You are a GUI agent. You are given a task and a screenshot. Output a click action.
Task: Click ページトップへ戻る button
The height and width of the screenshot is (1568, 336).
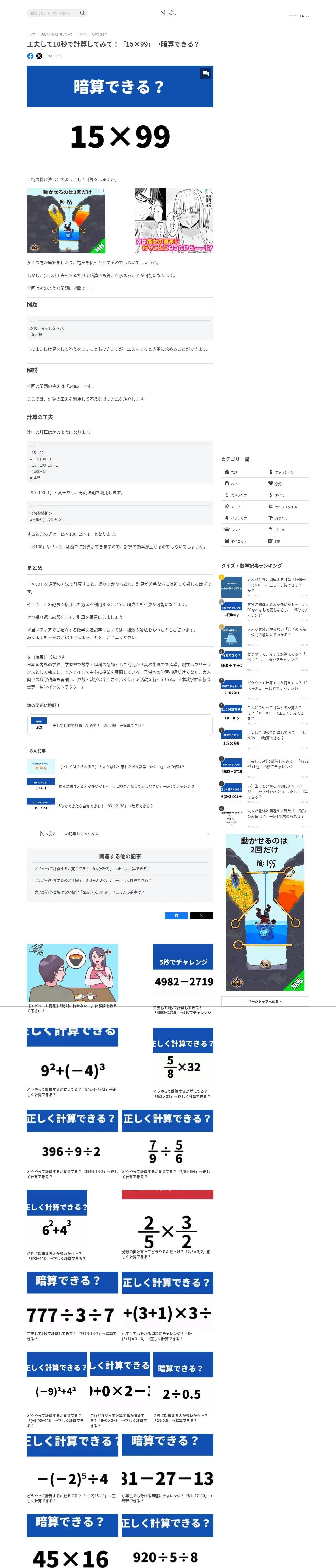(x=265, y=1001)
